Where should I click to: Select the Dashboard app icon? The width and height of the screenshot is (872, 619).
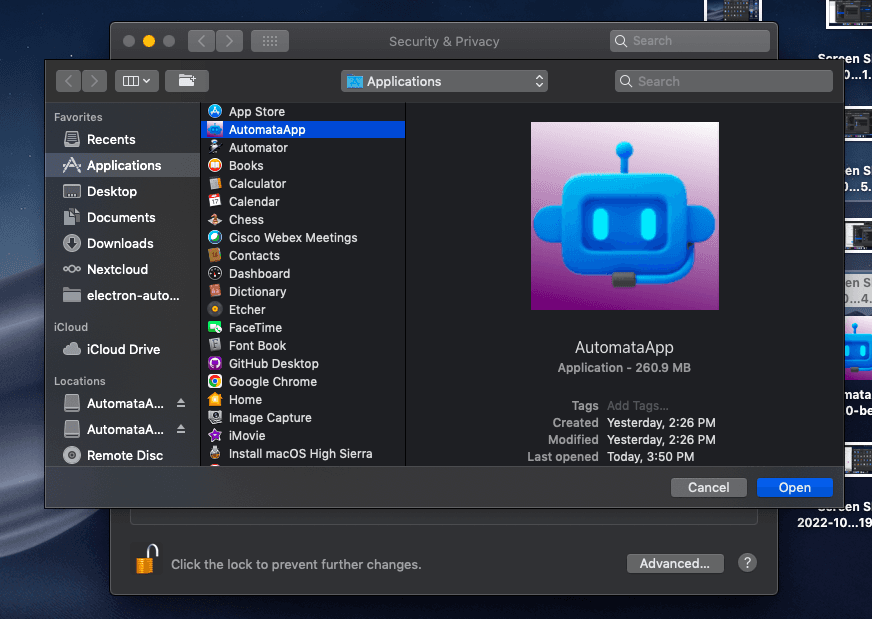click(x=215, y=273)
